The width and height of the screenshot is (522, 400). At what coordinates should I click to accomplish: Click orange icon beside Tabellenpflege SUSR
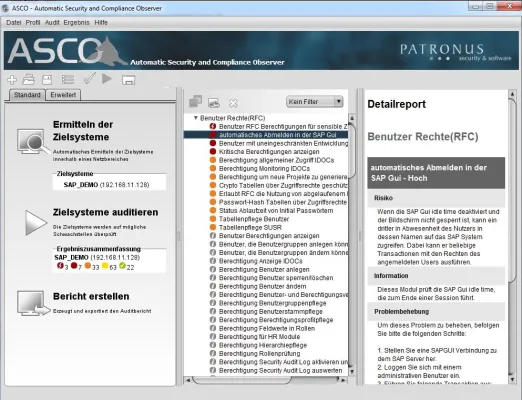tap(213, 227)
